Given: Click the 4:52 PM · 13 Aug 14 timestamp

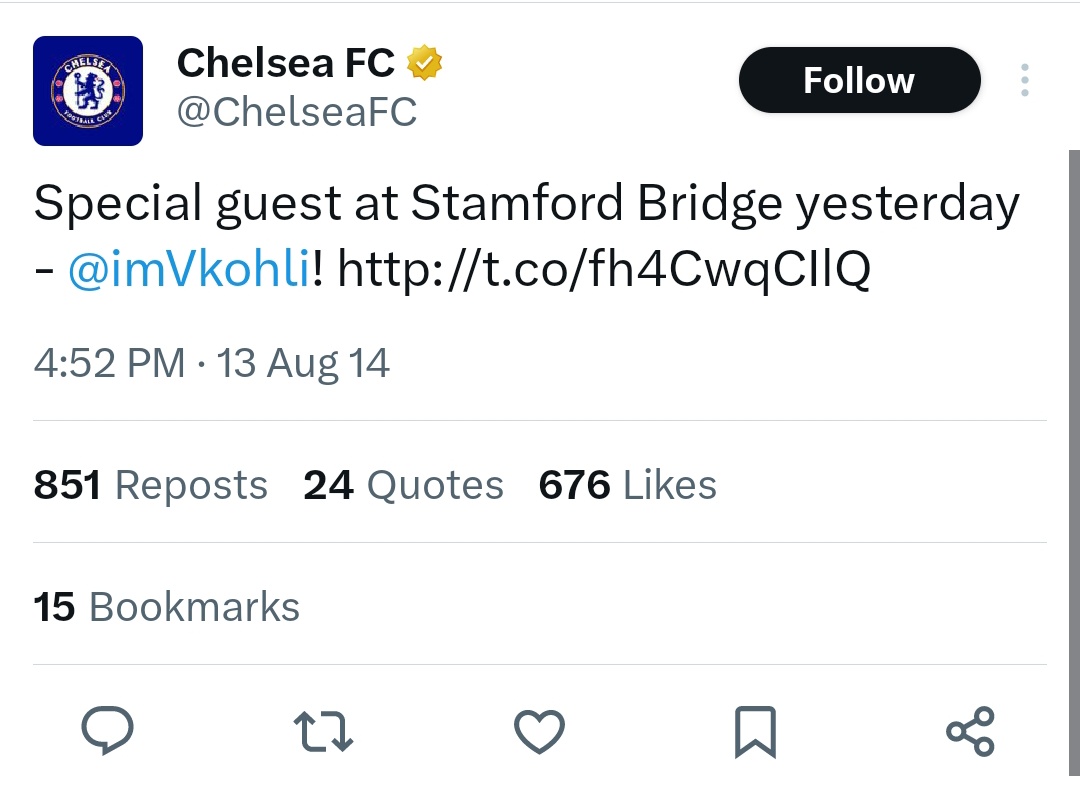Looking at the screenshot, I should [x=212, y=362].
